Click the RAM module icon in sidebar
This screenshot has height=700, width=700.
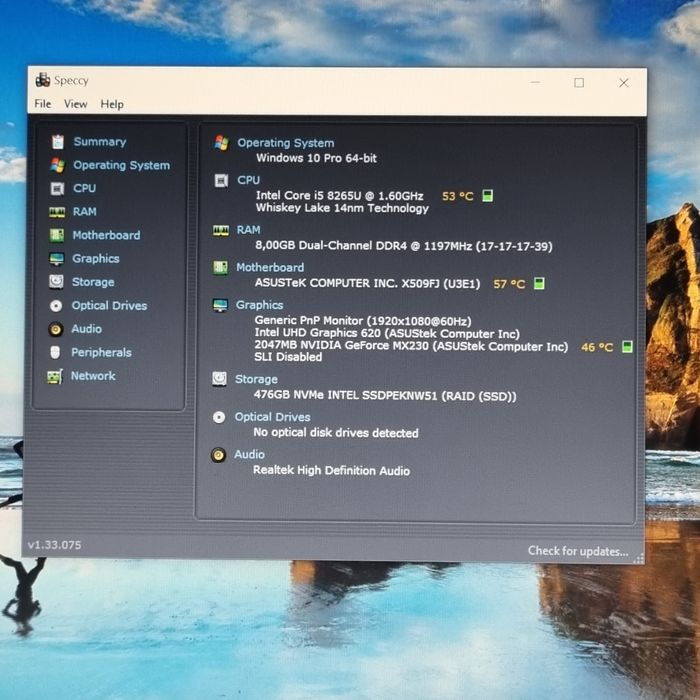click(x=57, y=212)
